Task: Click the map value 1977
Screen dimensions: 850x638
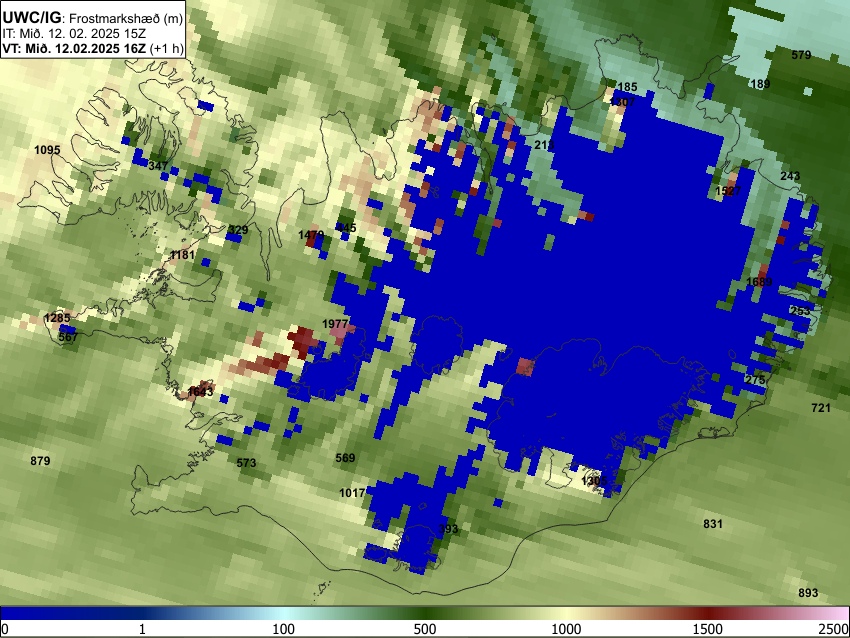Action: click(x=335, y=324)
